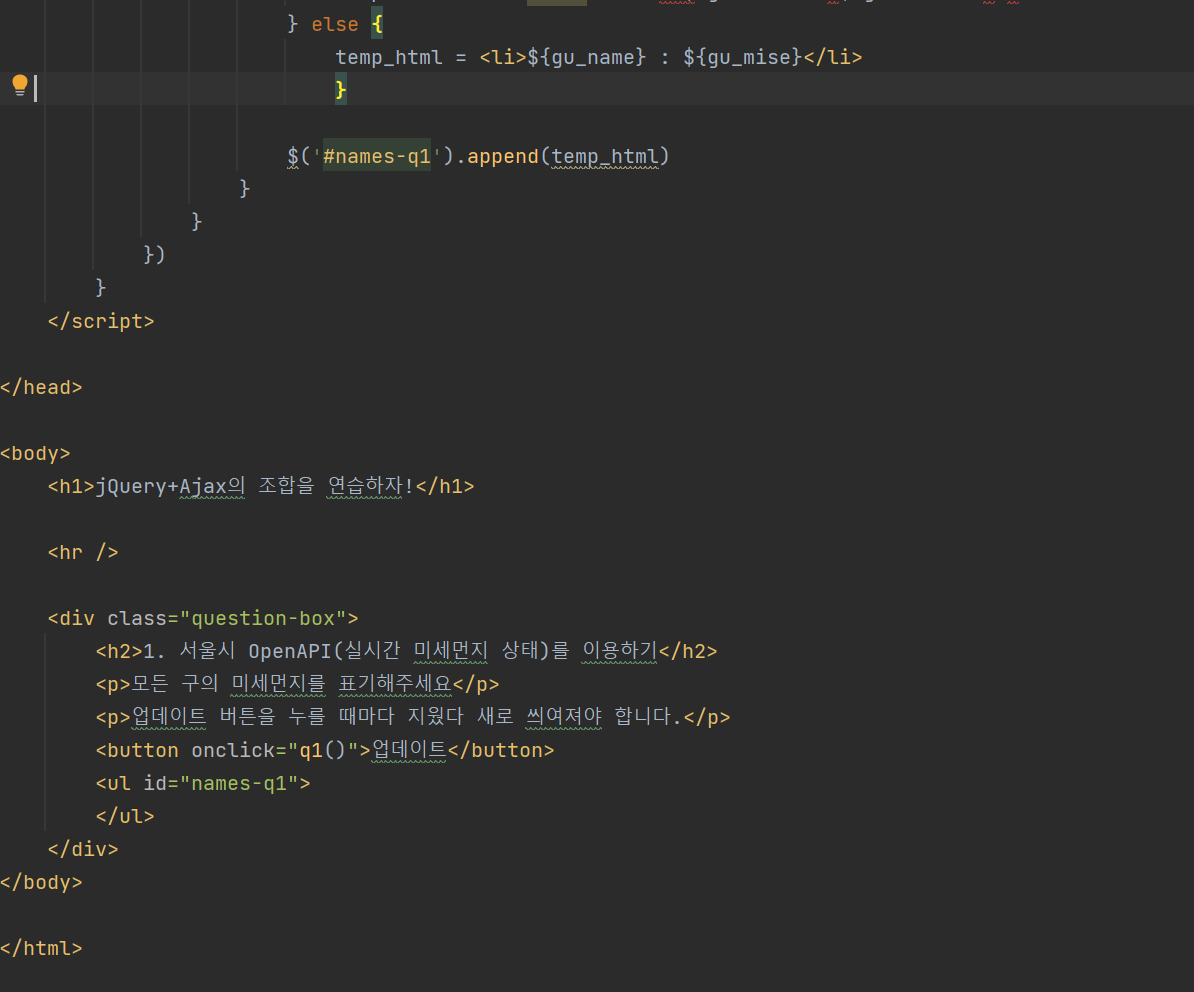The image size is (1194, 992).
Task: Click '${gu_mise}' template variable
Action: tap(742, 57)
